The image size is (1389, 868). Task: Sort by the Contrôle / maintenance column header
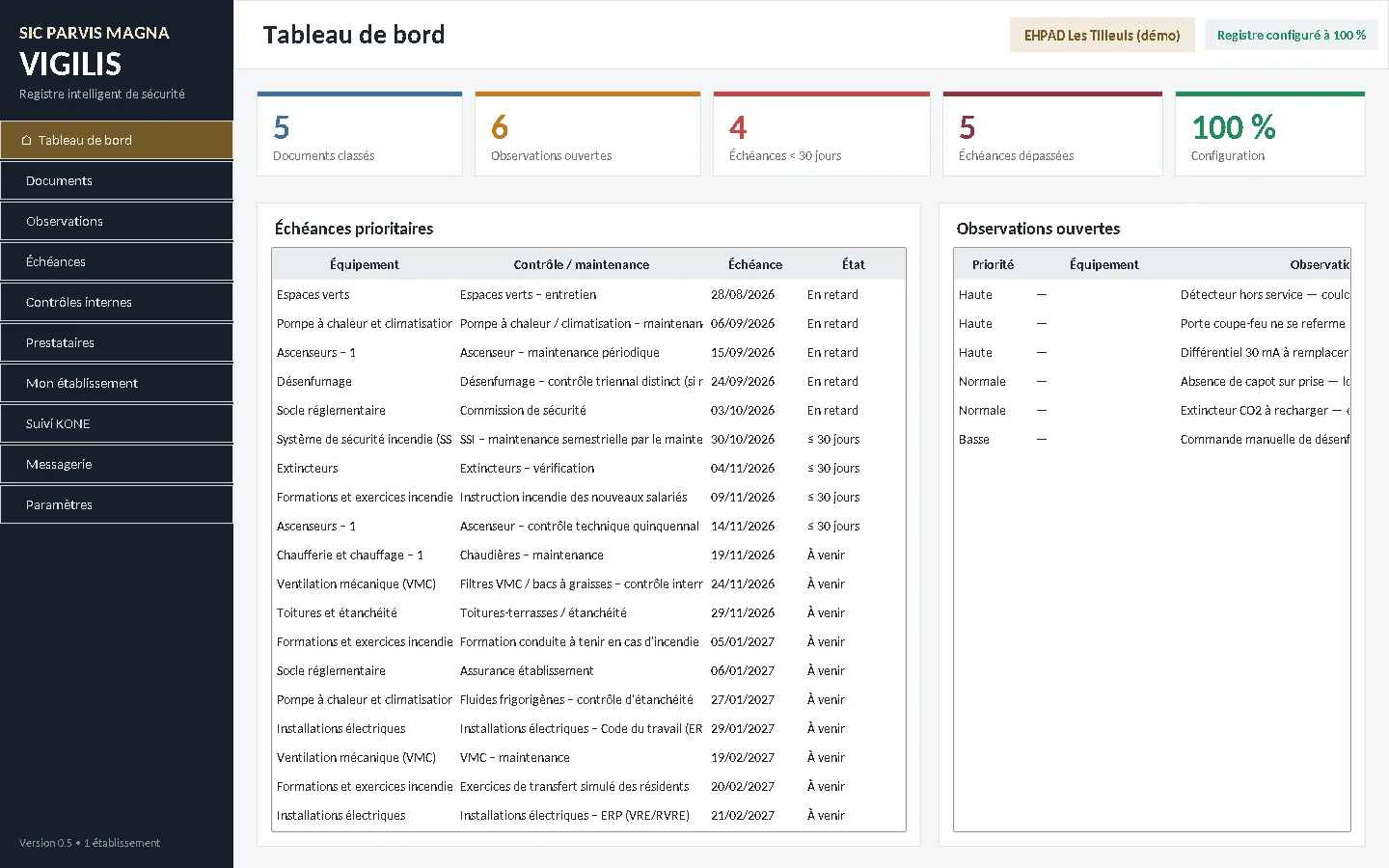tap(582, 264)
